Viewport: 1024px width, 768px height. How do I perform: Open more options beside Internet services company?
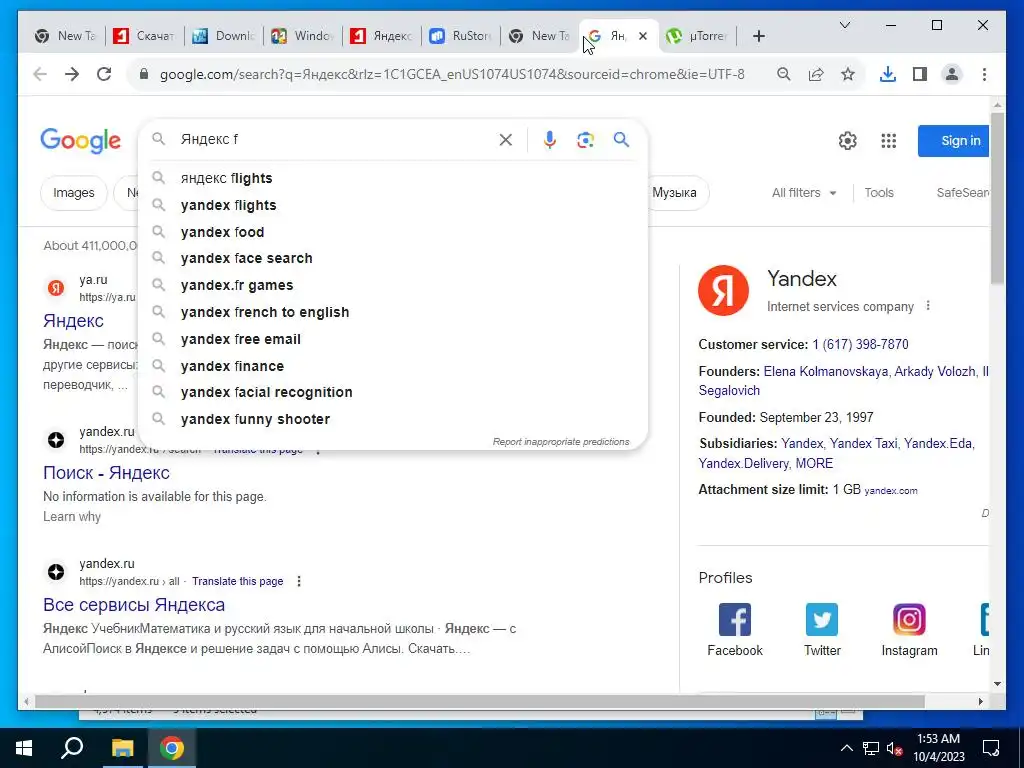pos(928,306)
